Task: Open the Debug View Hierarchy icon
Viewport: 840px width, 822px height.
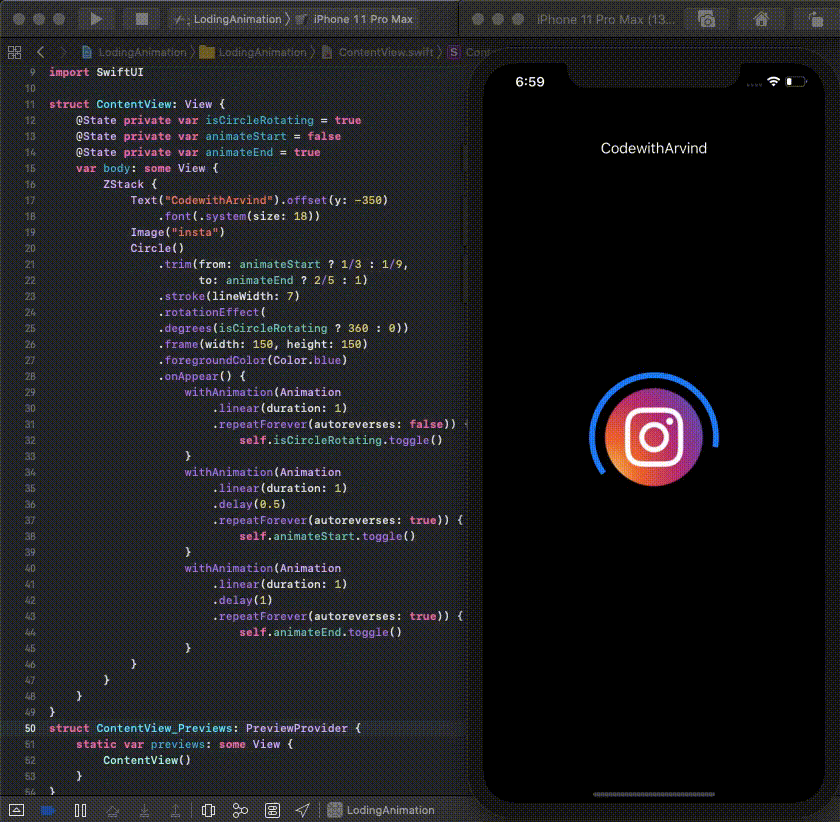Action: [x=208, y=810]
